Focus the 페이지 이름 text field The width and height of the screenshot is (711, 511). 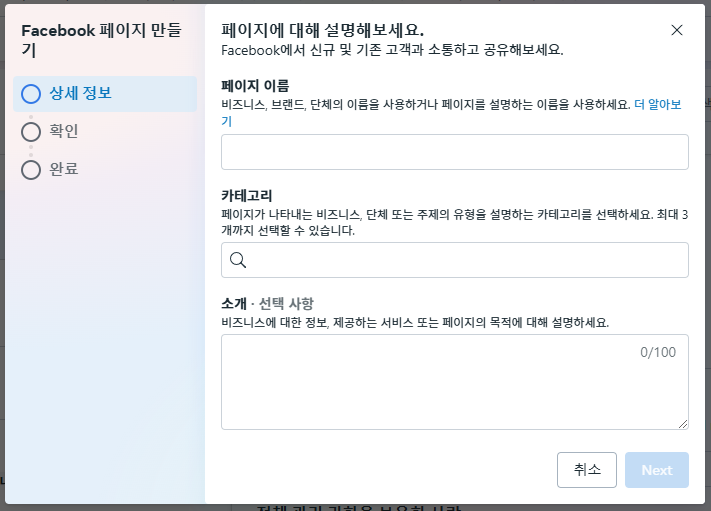pyautogui.click(x=455, y=152)
